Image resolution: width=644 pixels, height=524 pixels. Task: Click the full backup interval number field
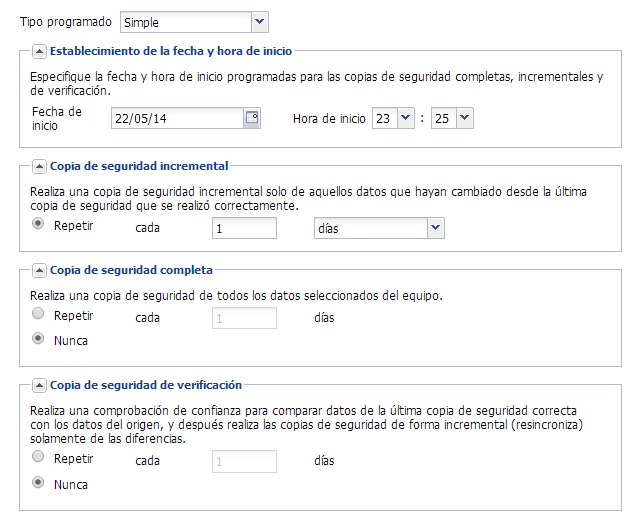click(x=244, y=318)
